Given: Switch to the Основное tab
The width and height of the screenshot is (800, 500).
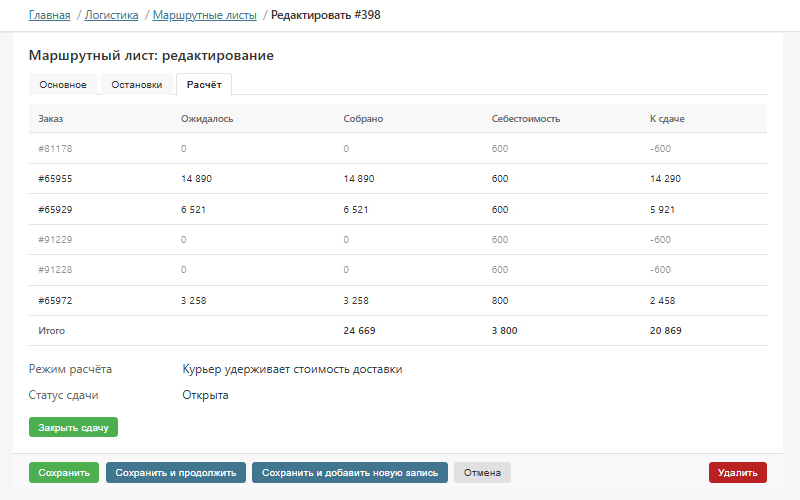Looking at the screenshot, I should click(63, 85).
